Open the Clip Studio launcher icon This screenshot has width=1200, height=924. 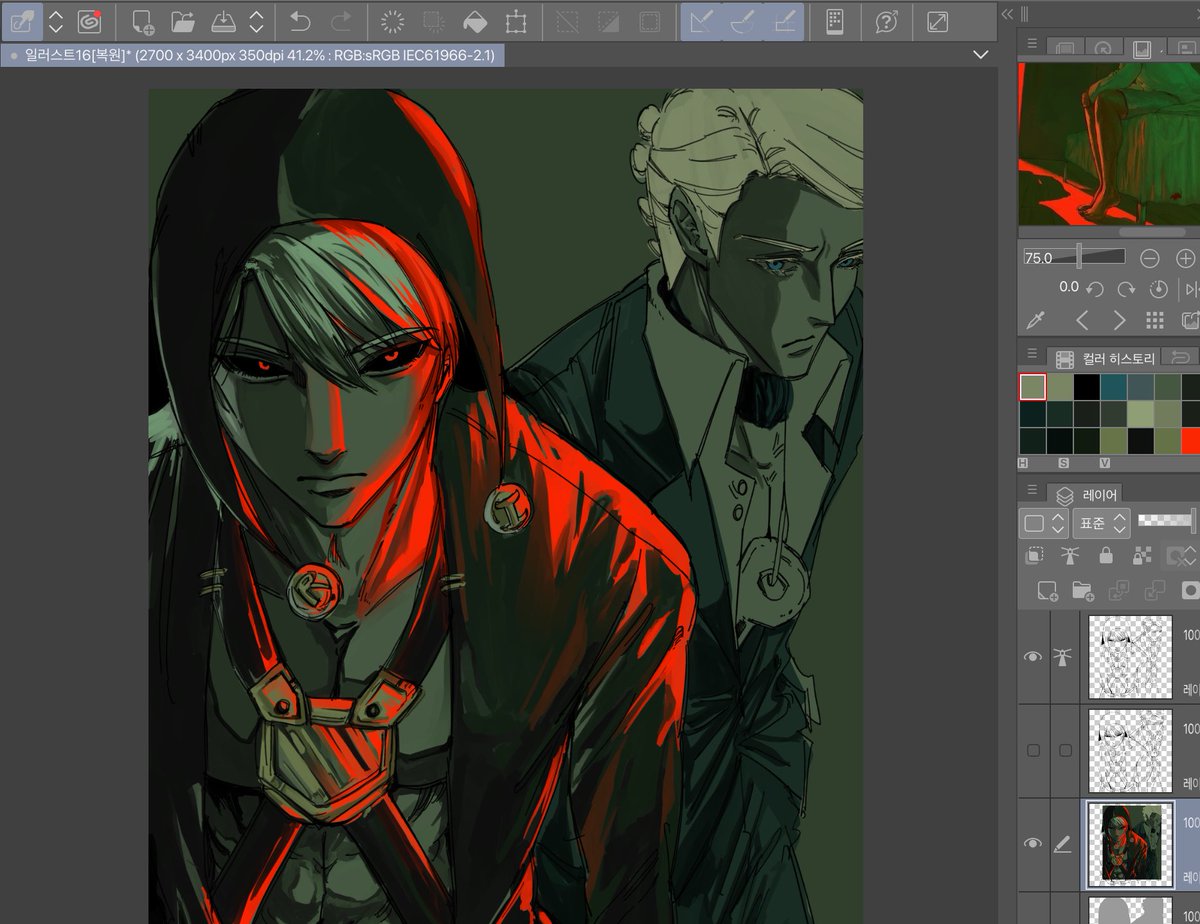click(90, 21)
